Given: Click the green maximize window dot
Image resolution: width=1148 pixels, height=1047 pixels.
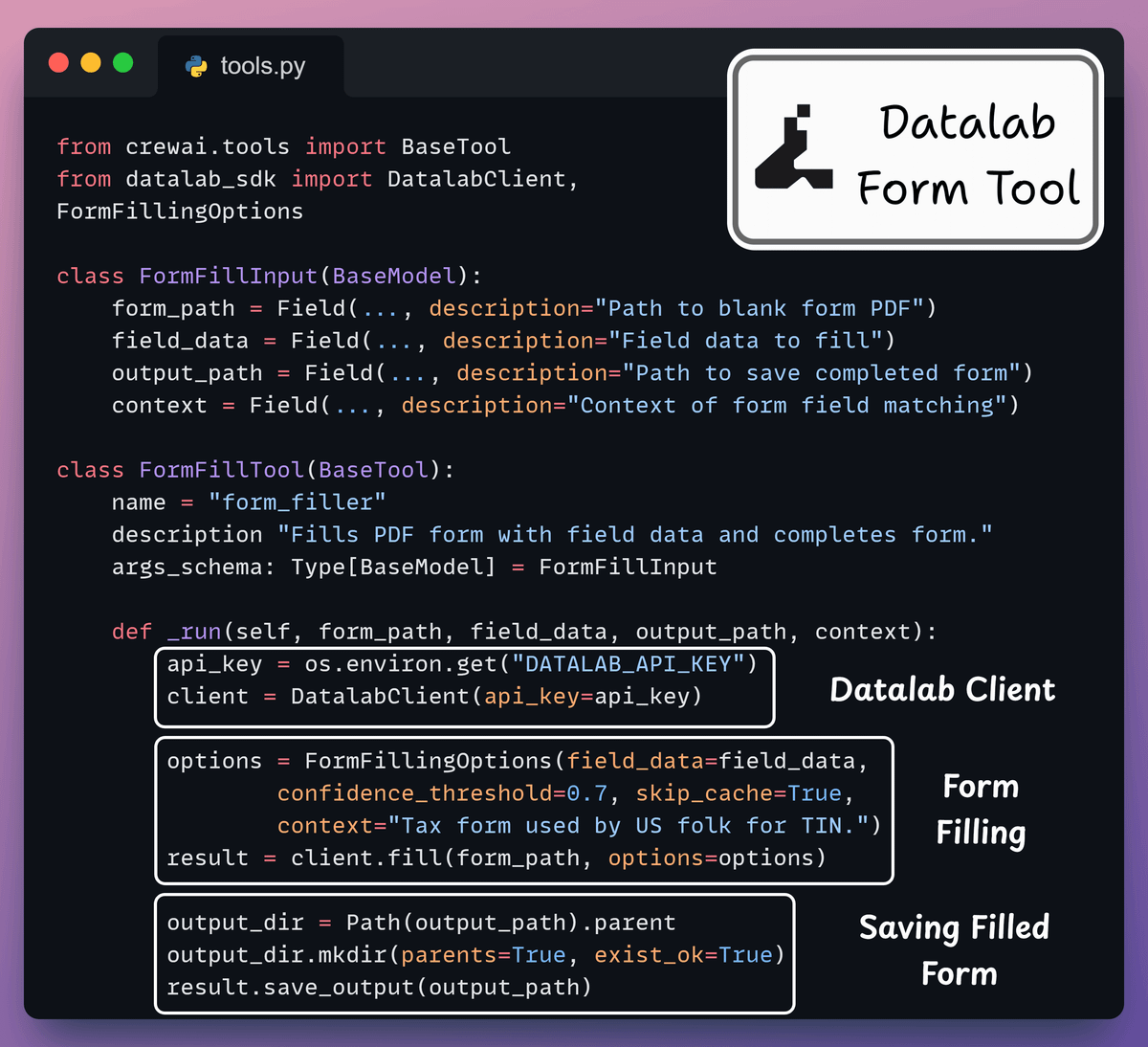Looking at the screenshot, I should tap(123, 62).
